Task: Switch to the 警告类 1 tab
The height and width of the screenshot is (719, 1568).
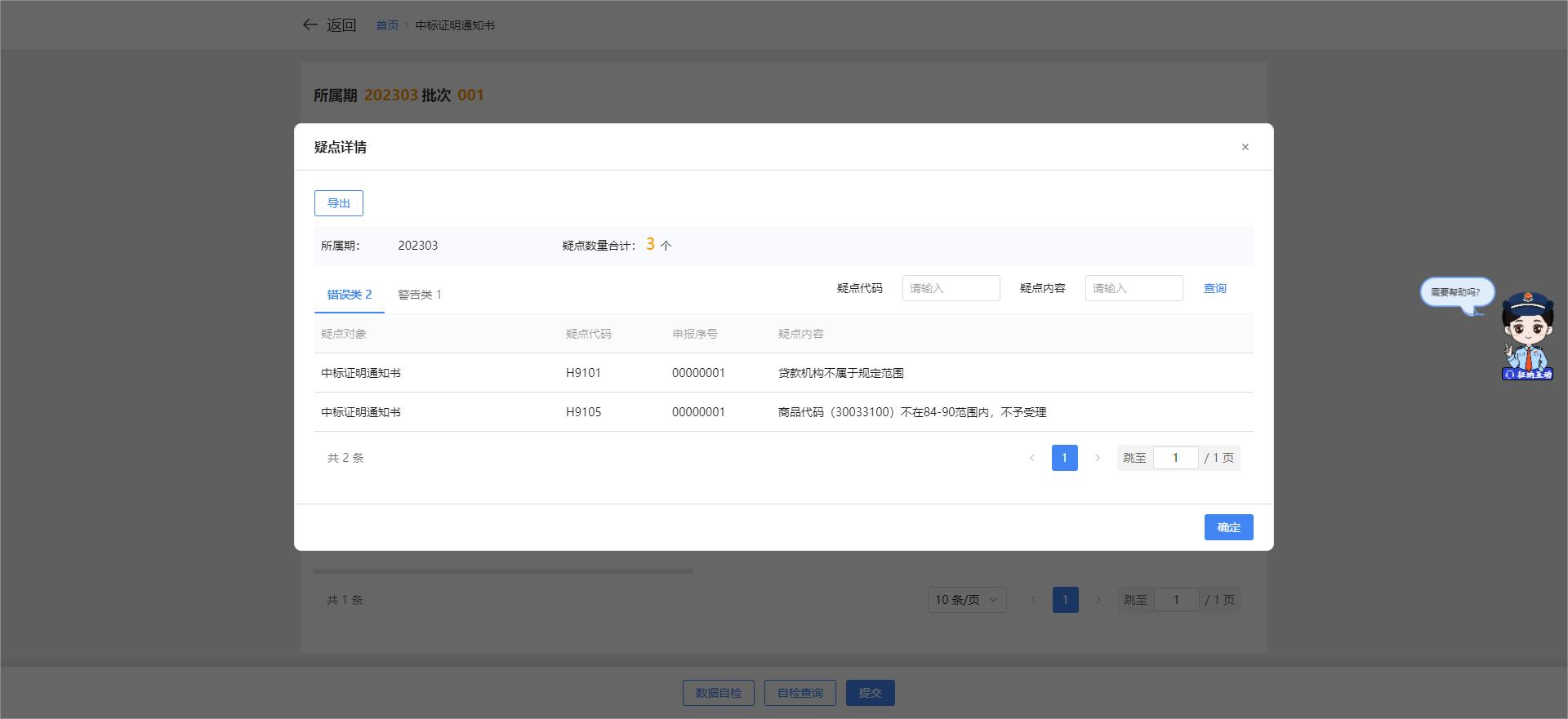Action: pyautogui.click(x=419, y=295)
